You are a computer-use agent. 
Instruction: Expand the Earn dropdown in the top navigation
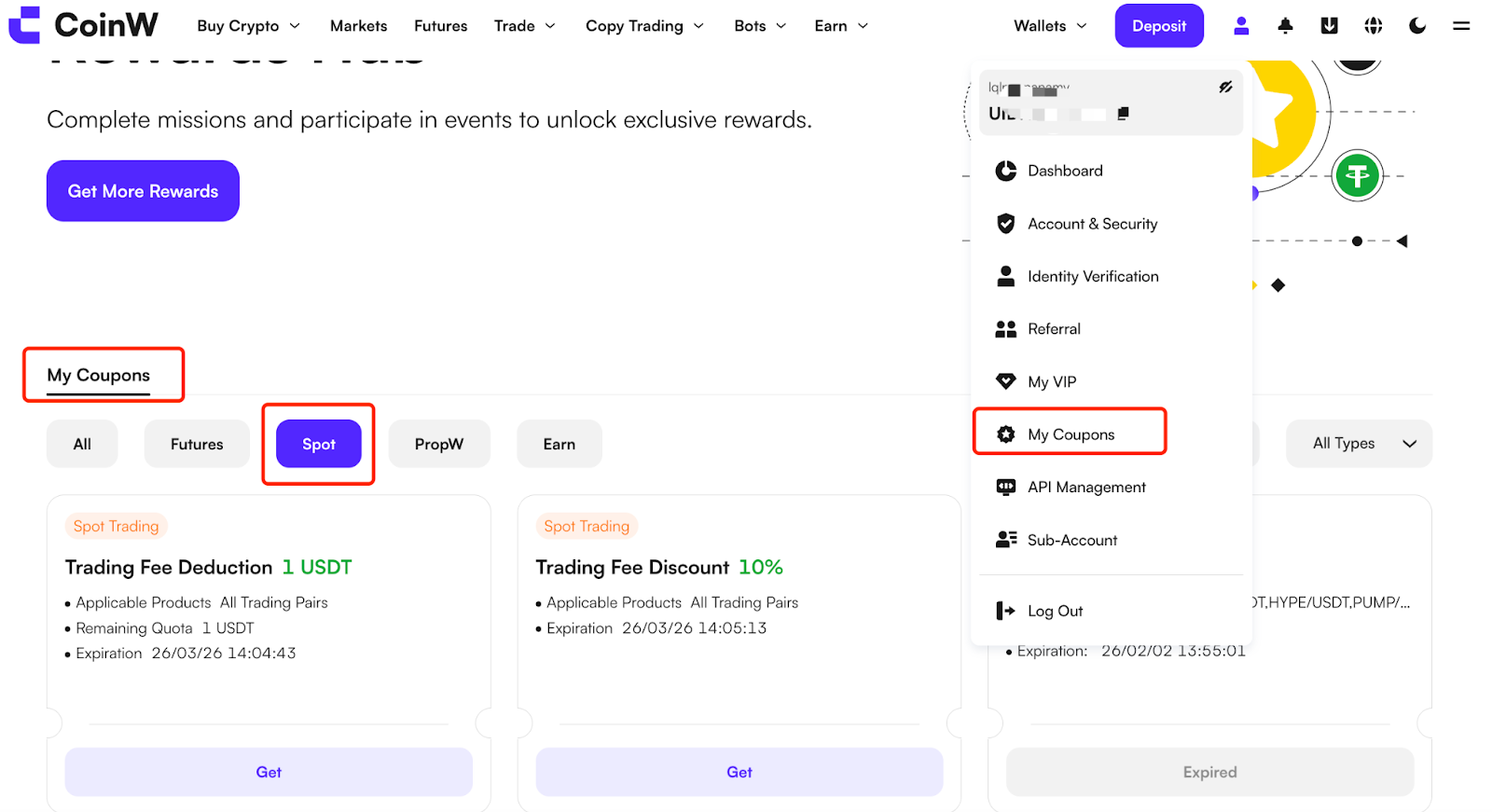(x=841, y=26)
